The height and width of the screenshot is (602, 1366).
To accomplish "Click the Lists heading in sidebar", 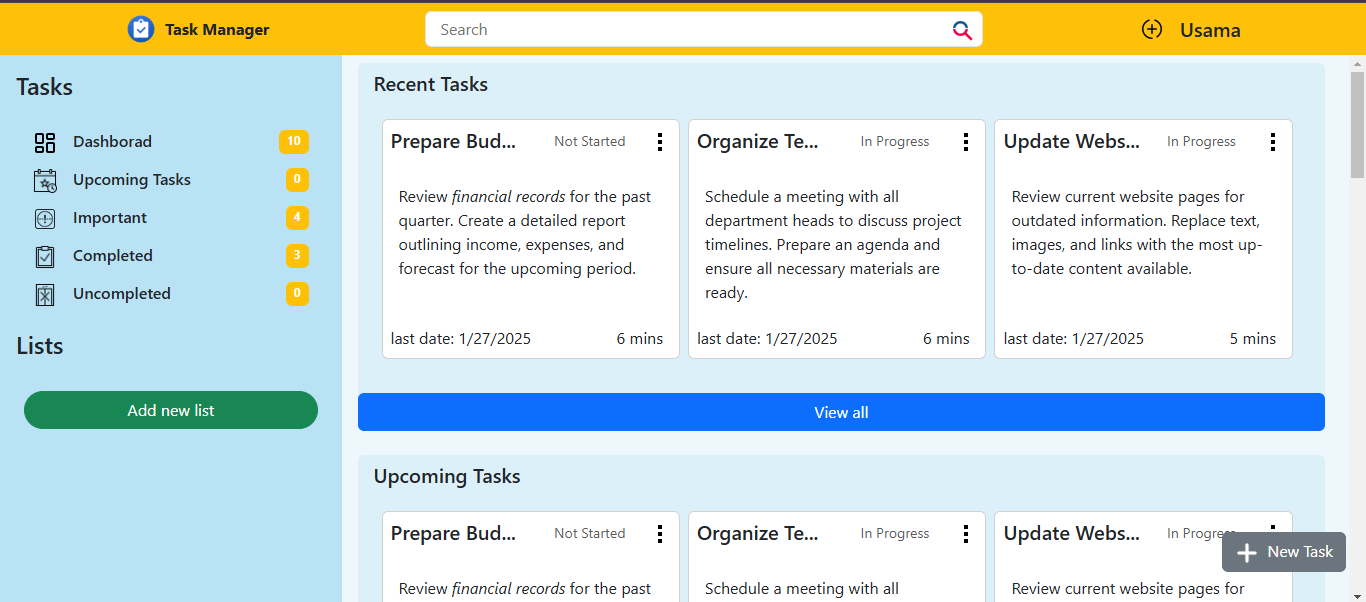I will 40,346.
